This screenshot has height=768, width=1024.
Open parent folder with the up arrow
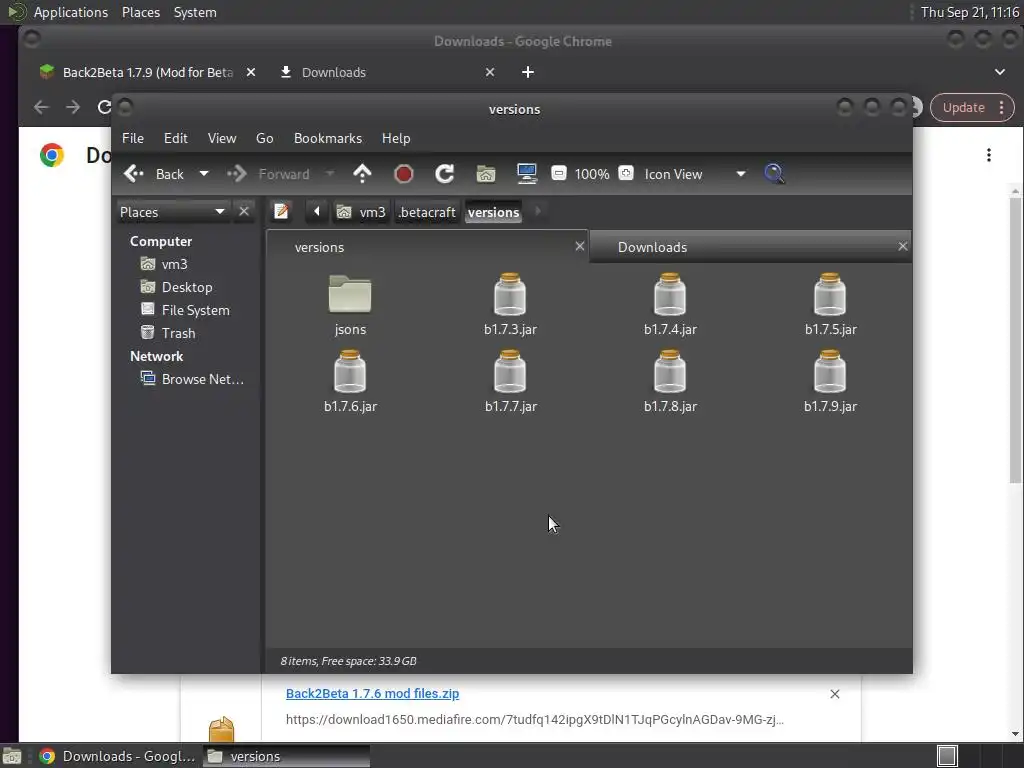click(362, 174)
